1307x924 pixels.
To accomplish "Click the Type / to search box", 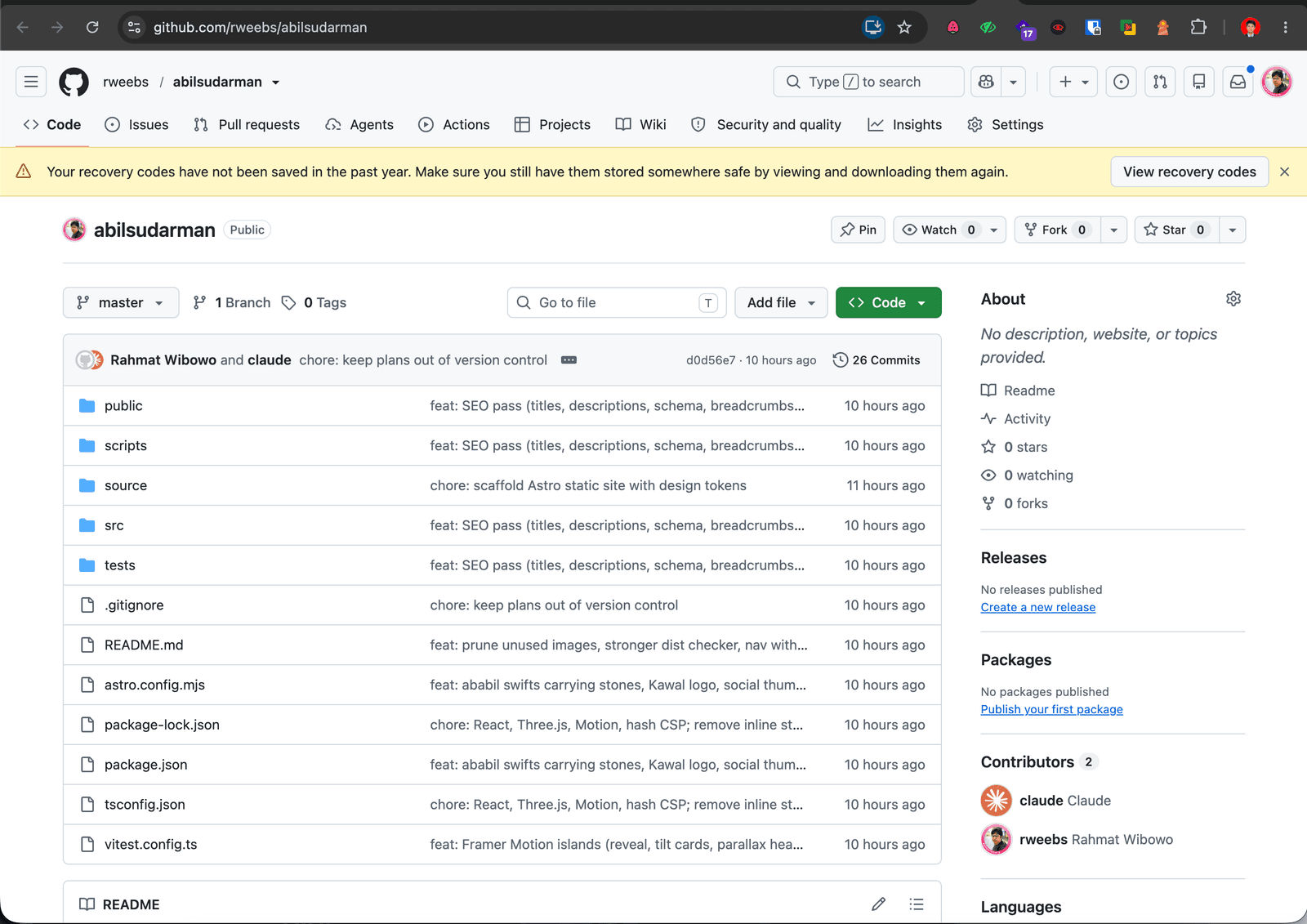I will pos(868,82).
